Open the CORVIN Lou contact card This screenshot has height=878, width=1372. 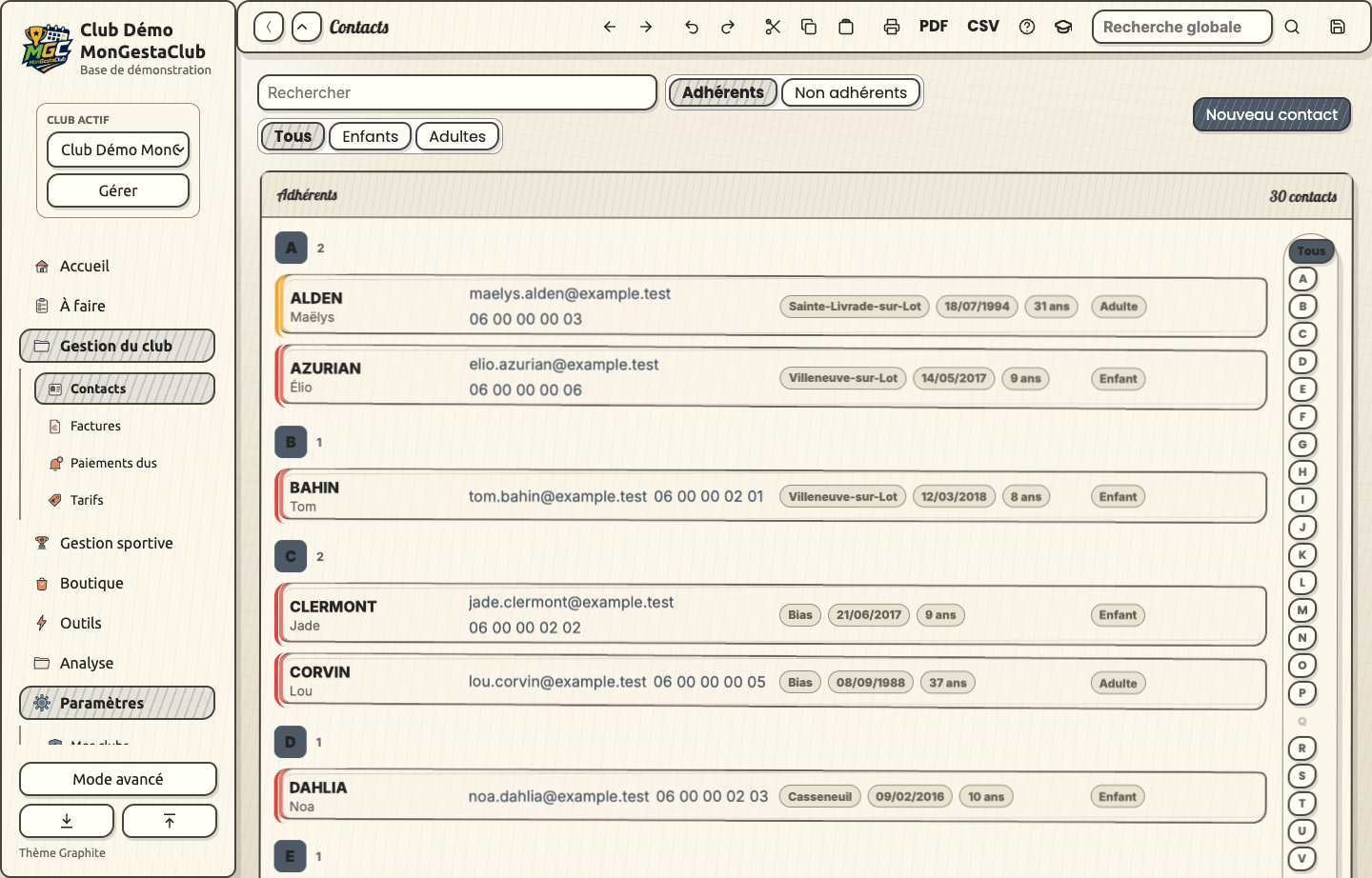(x=771, y=682)
